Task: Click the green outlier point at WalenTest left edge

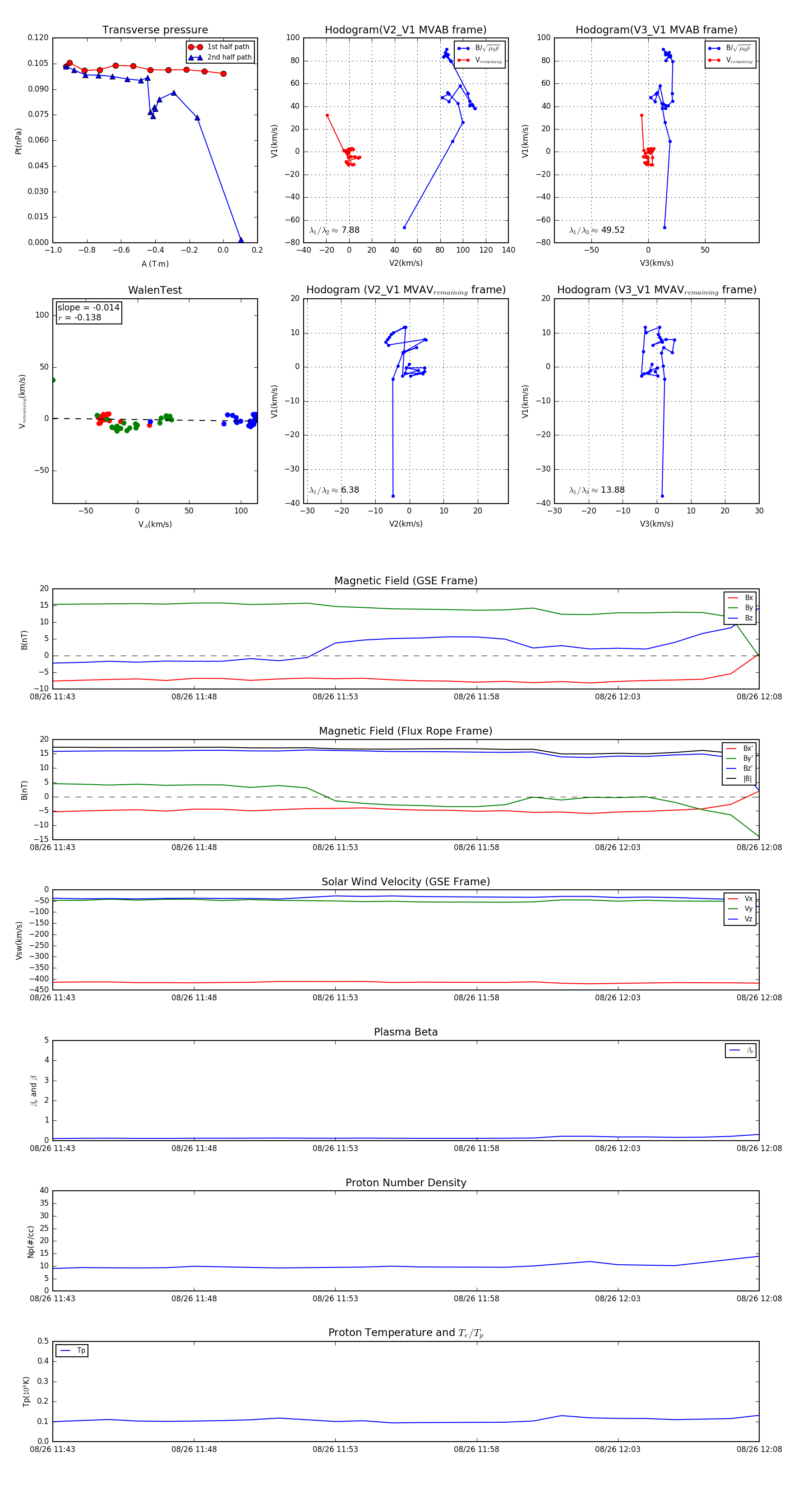Action: coord(53,380)
